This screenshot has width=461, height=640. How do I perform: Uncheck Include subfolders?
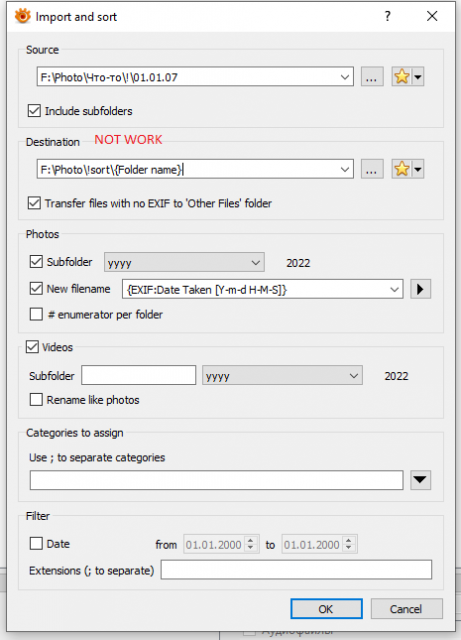[34, 111]
